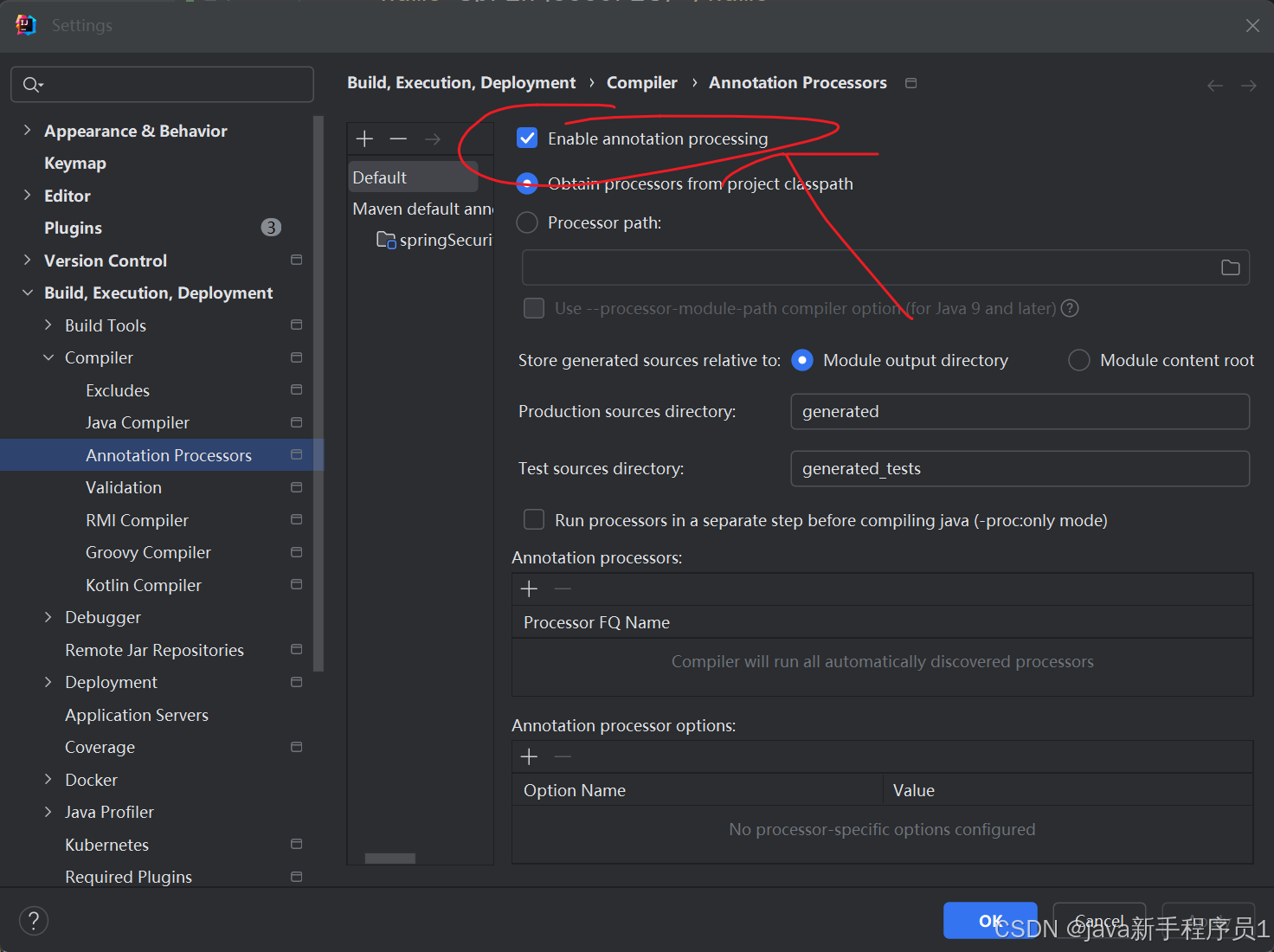Go to Compiler in the breadcrumb

(x=641, y=82)
